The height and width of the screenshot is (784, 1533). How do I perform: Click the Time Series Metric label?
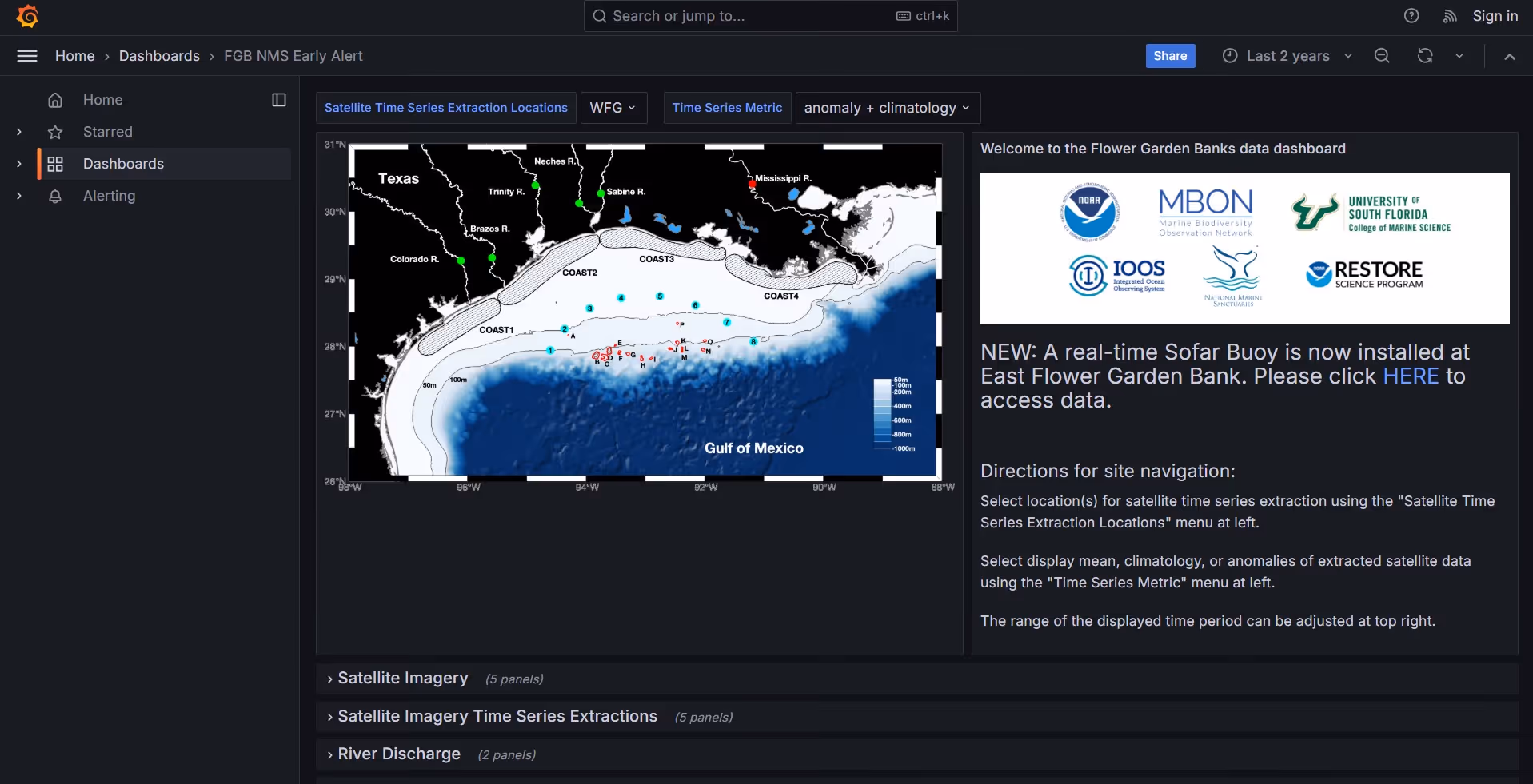tap(727, 108)
